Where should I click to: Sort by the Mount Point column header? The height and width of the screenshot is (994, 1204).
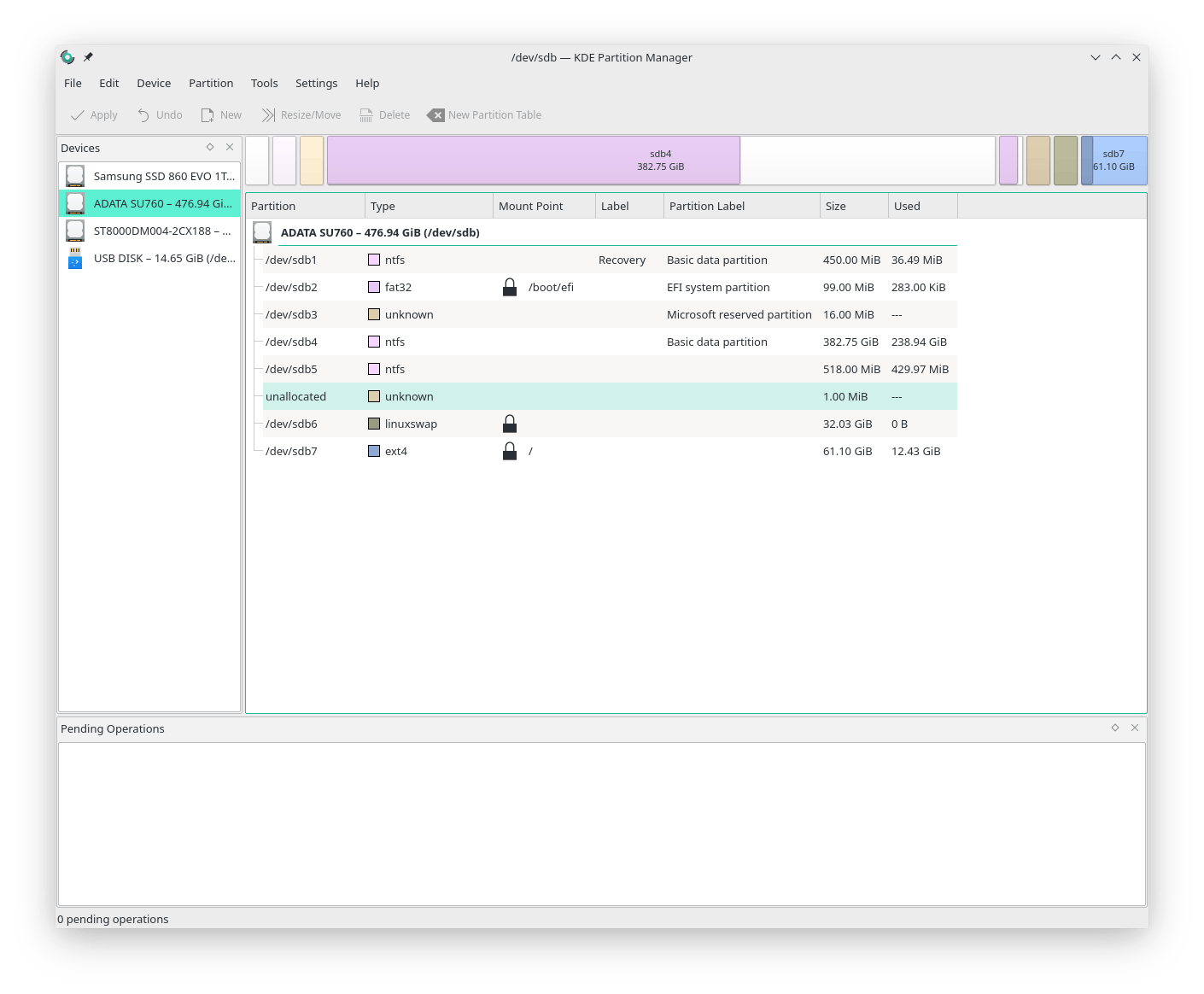point(545,206)
